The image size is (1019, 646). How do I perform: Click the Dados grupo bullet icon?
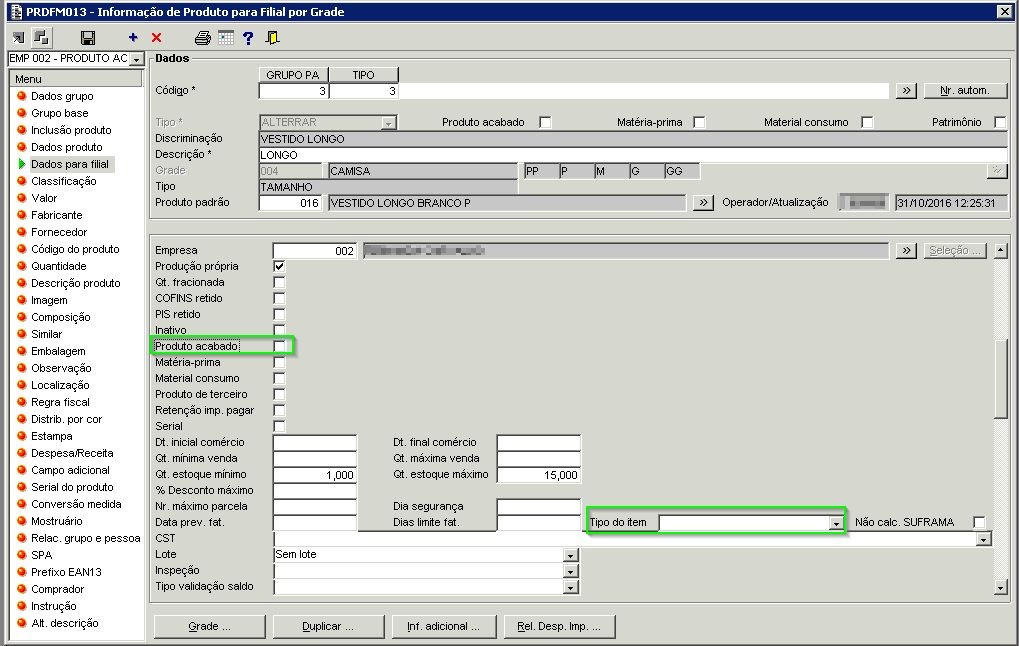pos(21,96)
